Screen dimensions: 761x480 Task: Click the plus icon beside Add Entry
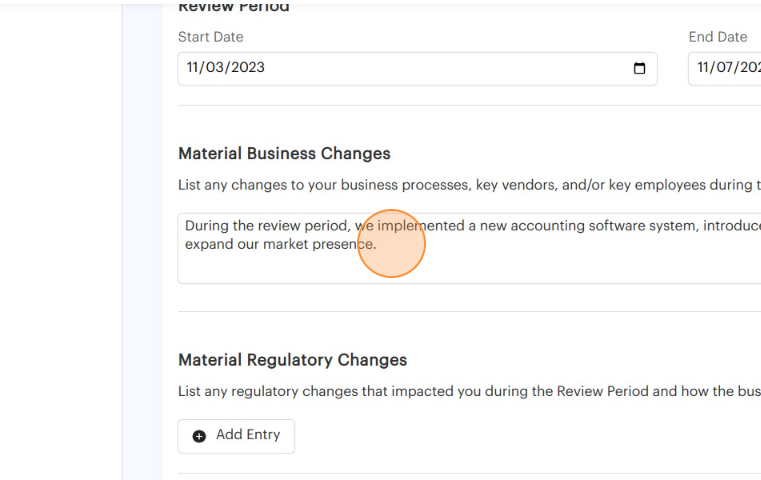click(199, 436)
